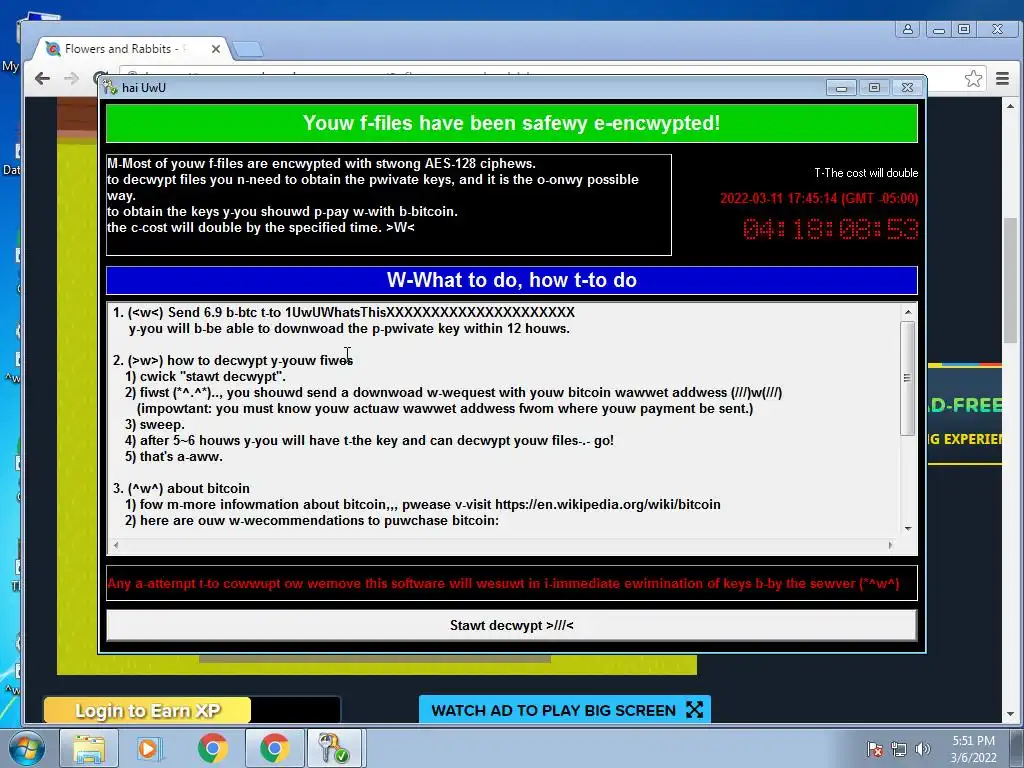The image size is (1024, 768).
Task: Open the Chrome hamburger menu
Action: (1002, 78)
